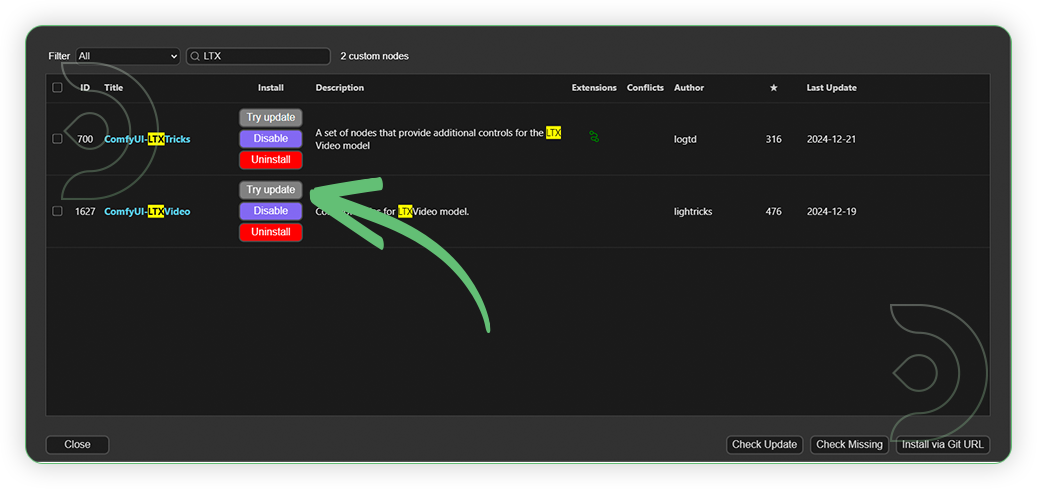Sort by the Title column header
Viewport: 1037px width, 489px height.
[x=113, y=88]
